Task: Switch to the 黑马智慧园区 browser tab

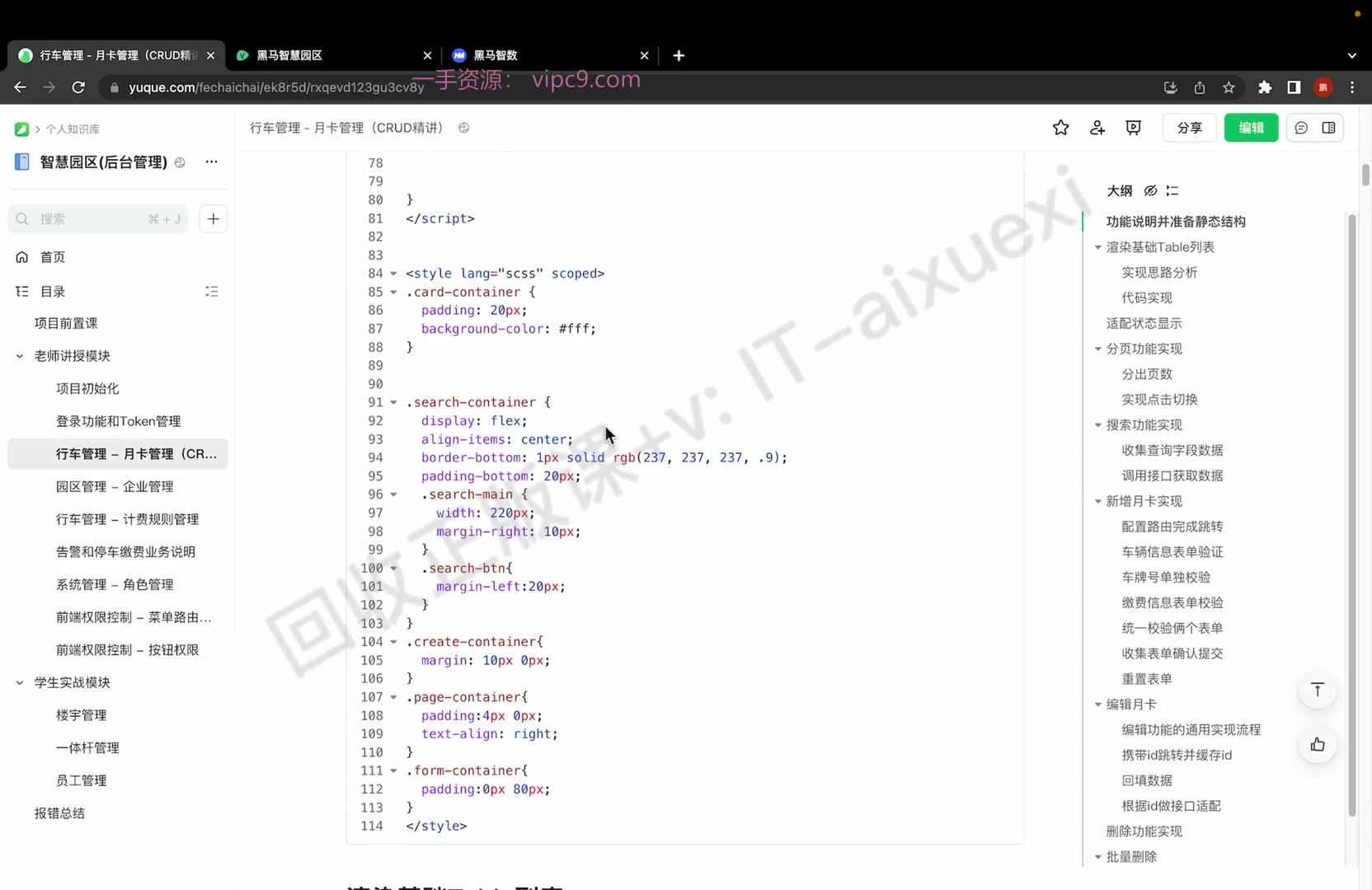Action: point(333,55)
